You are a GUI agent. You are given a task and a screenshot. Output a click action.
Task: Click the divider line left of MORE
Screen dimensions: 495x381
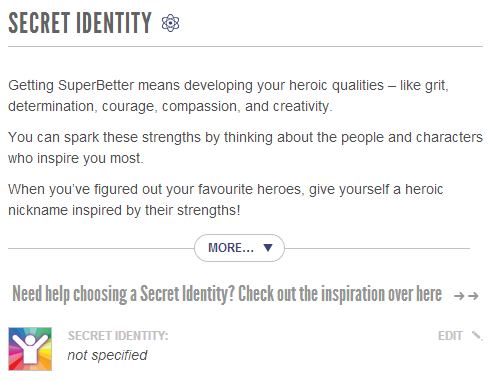click(x=101, y=248)
